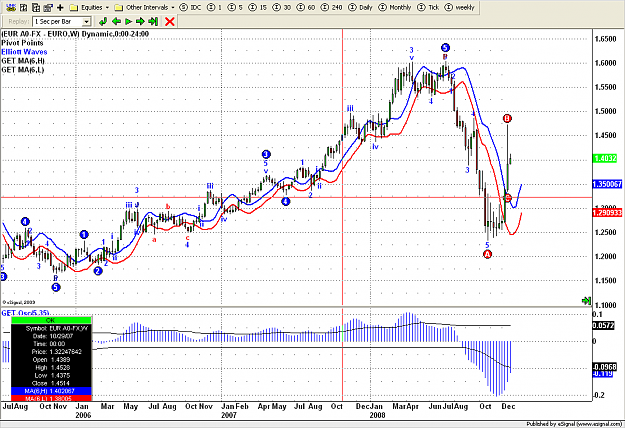
Task: Click the green return-arrow replay icon
Action: pyautogui.click(x=103, y=22)
